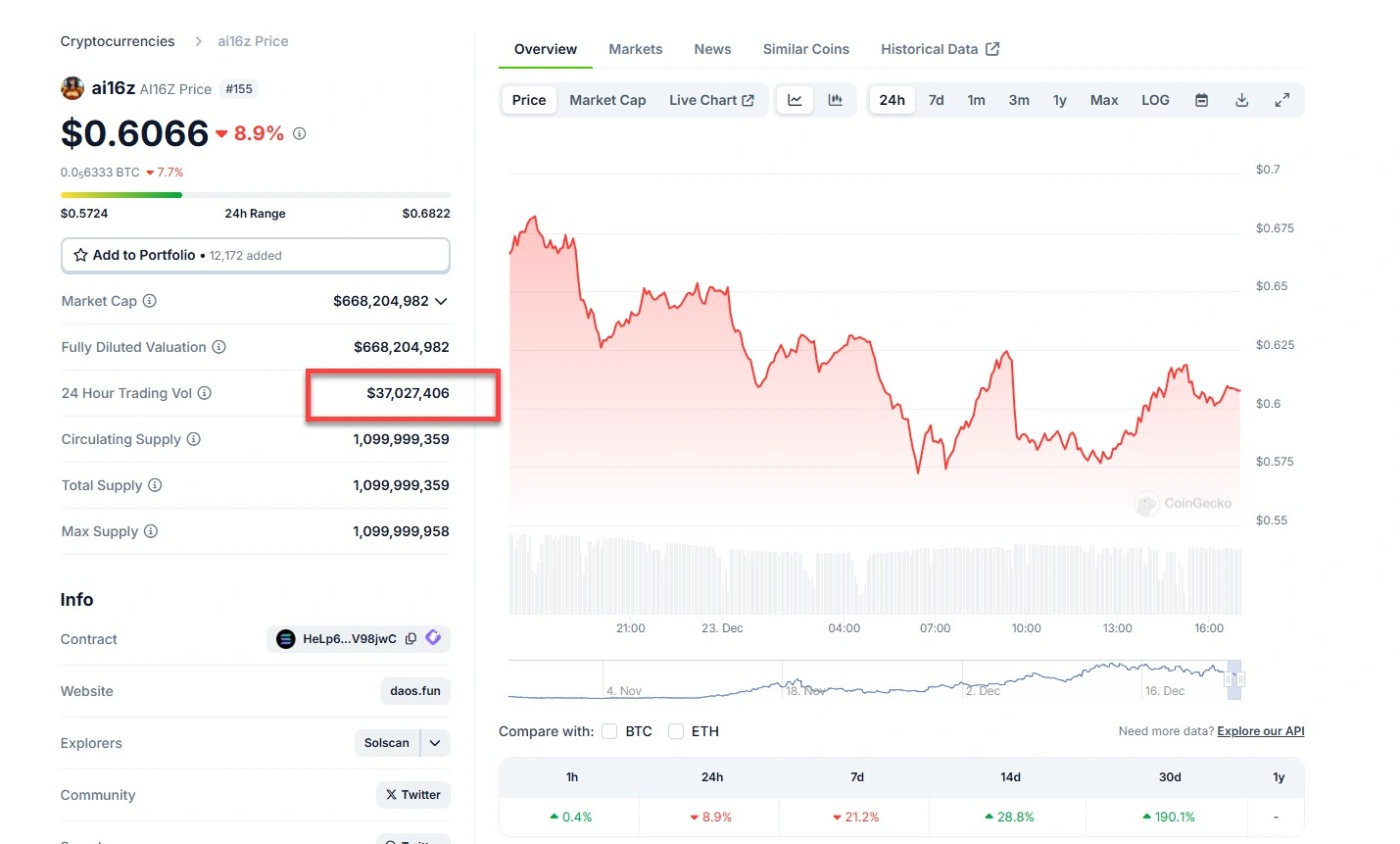The height and width of the screenshot is (844, 1400).
Task: Select the 7d time range
Action: tap(936, 100)
